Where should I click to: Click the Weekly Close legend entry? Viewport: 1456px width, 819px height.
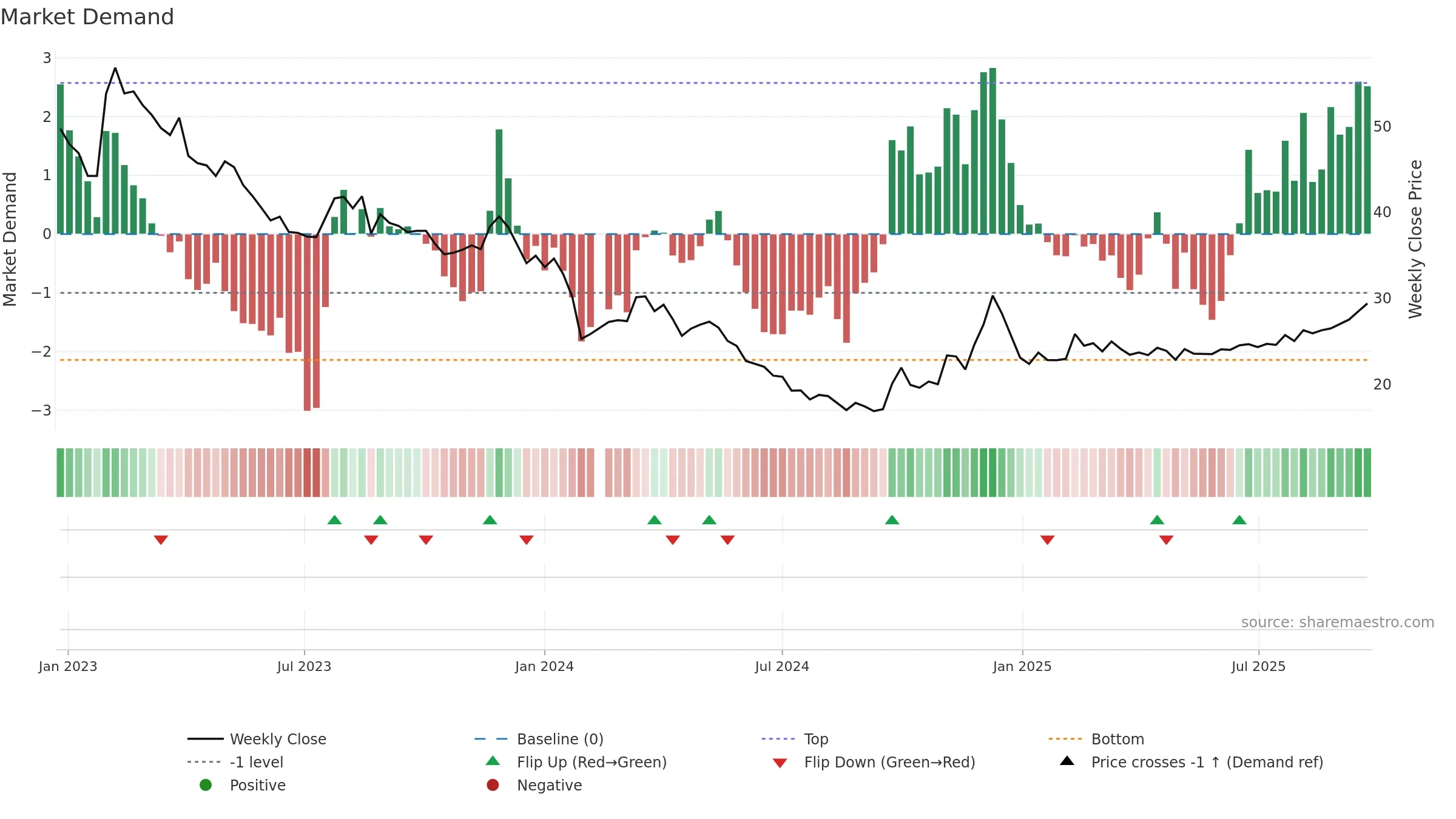(x=257, y=739)
